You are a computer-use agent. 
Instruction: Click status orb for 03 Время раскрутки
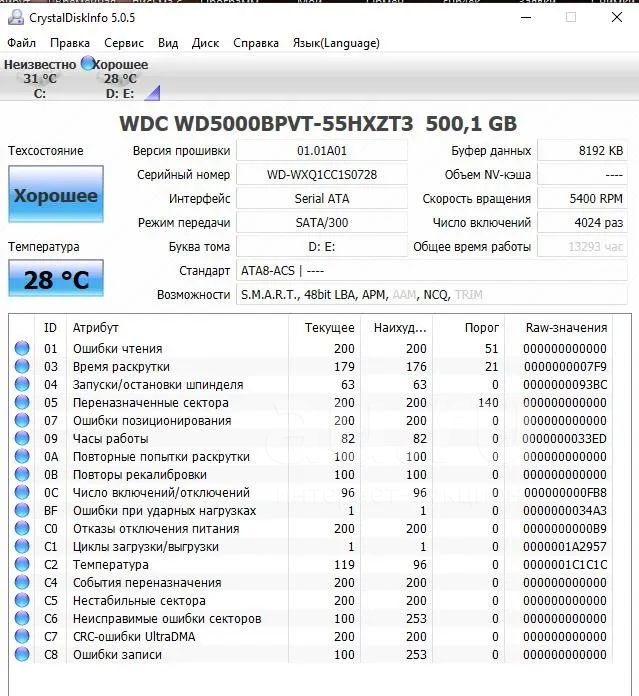(x=22, y=367)
